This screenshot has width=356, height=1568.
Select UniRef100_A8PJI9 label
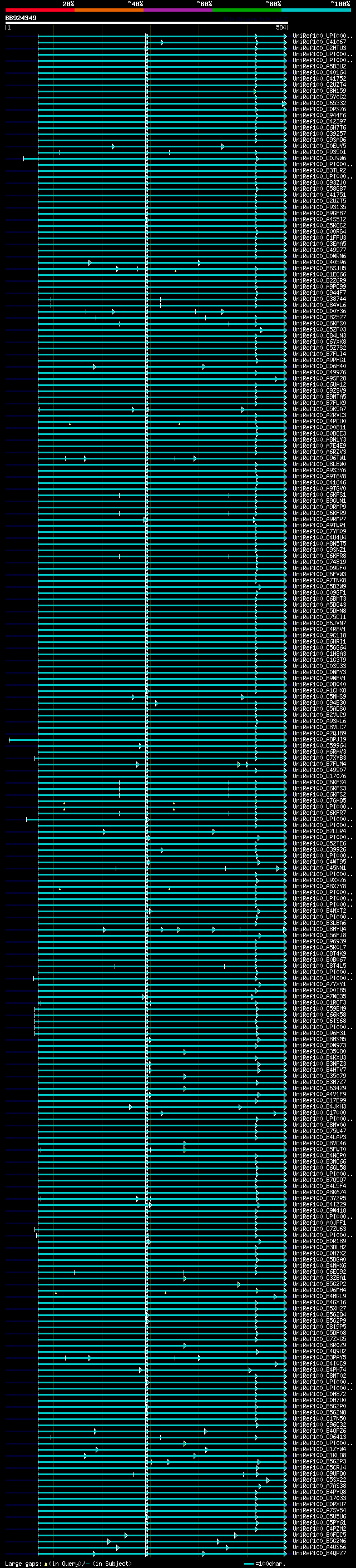(x=319, y=740)
